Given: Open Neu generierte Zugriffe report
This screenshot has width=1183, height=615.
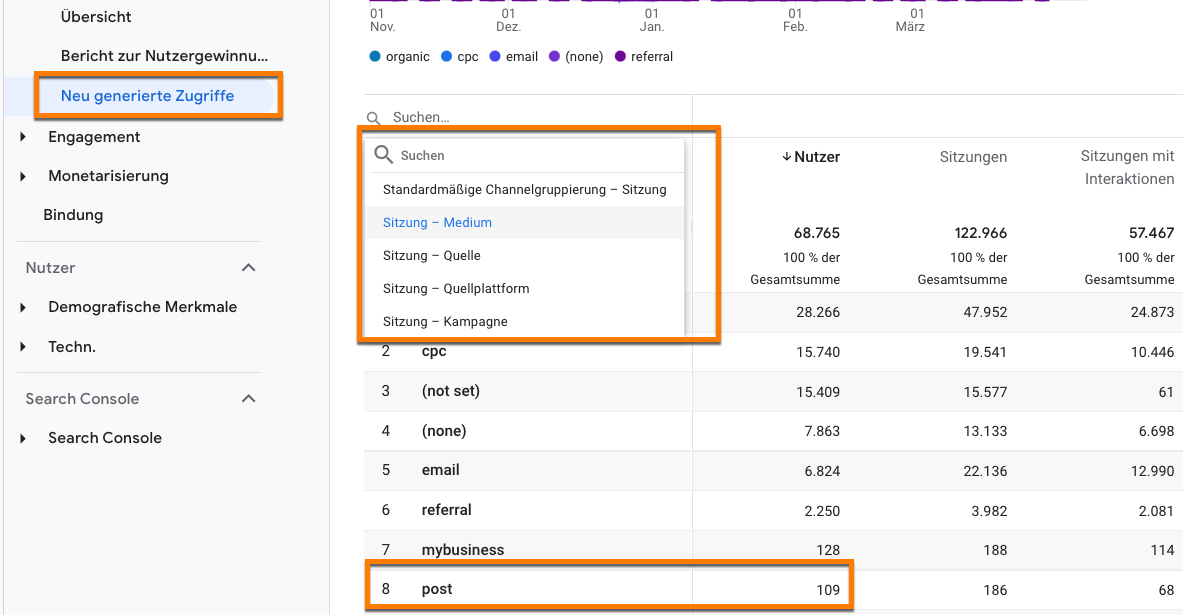Looking at the screenshot, I should [x=147, y=96].
